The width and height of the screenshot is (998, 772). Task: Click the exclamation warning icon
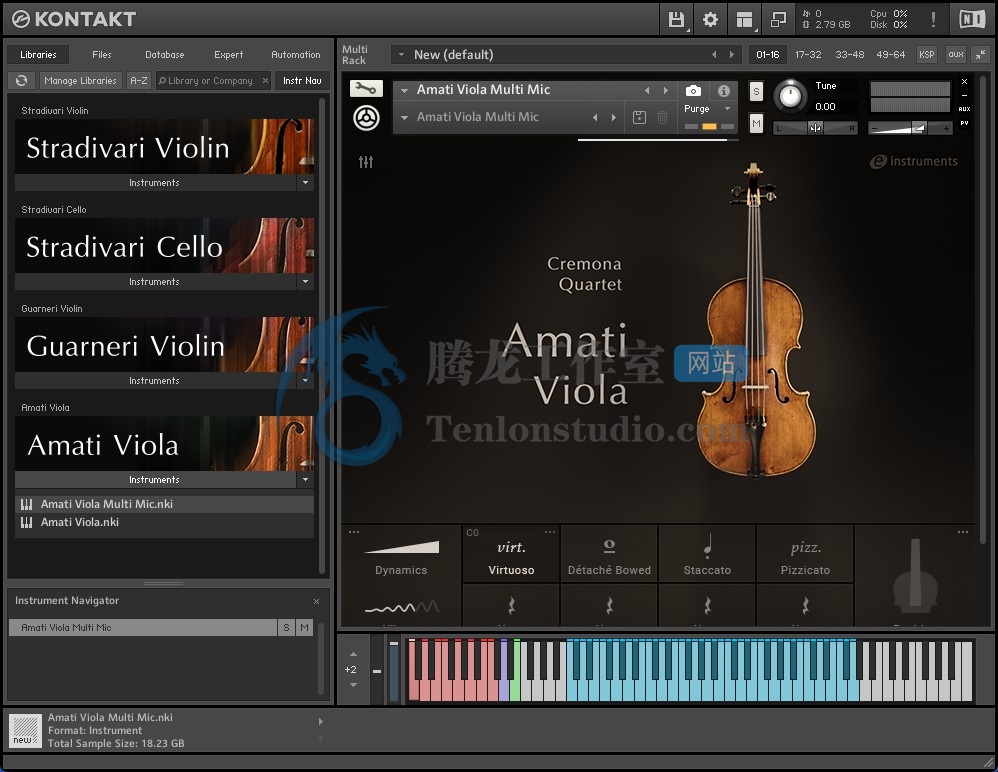(x=933, y=20)
